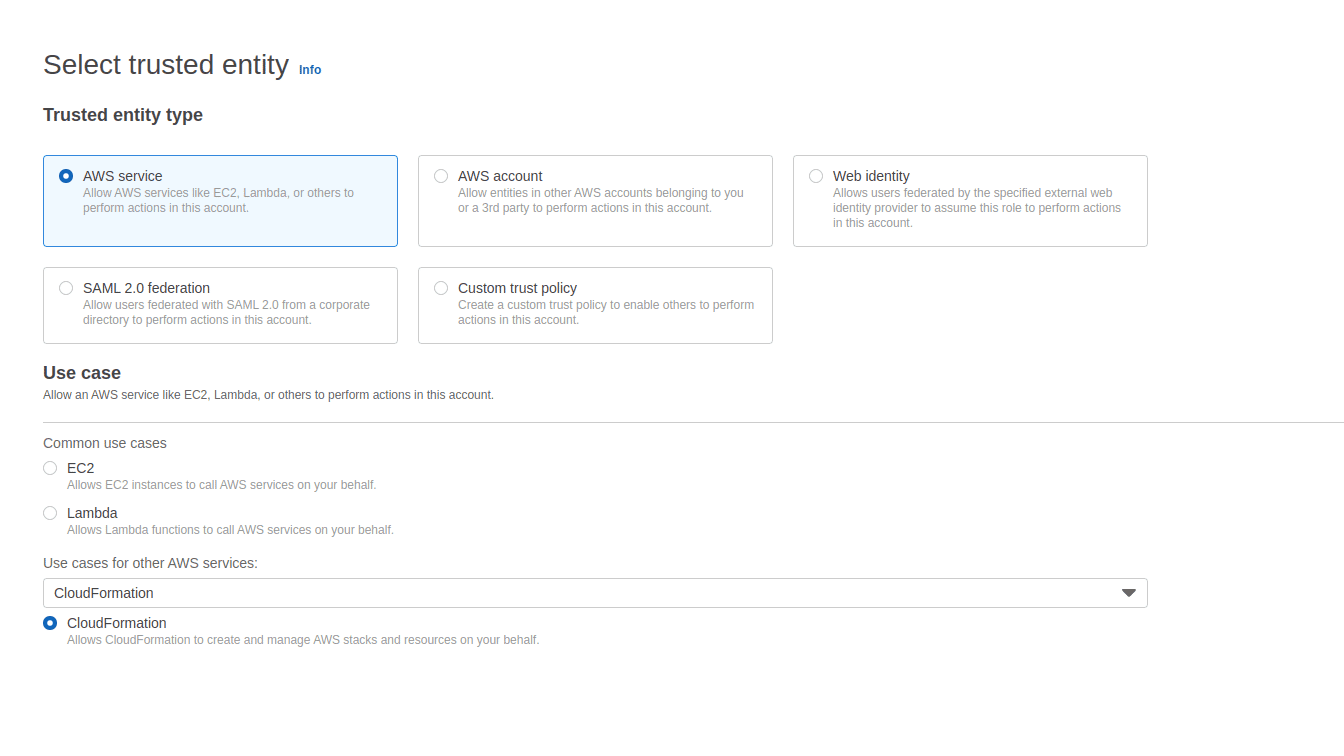Click 'Allows EC2 instances to call AWS services' text
The width and height of the screenshot is (1344, 756).
pyautogui.click(x=222, y=485)
